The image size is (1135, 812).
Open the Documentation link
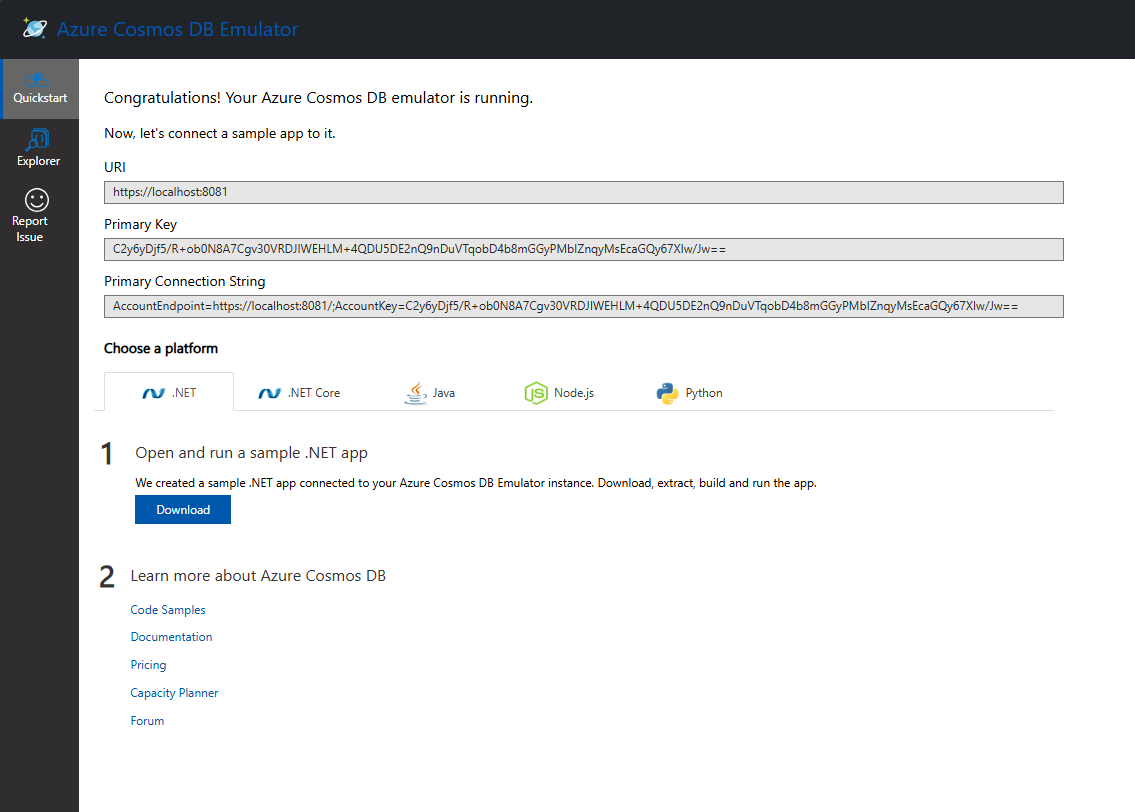point(172,637)
